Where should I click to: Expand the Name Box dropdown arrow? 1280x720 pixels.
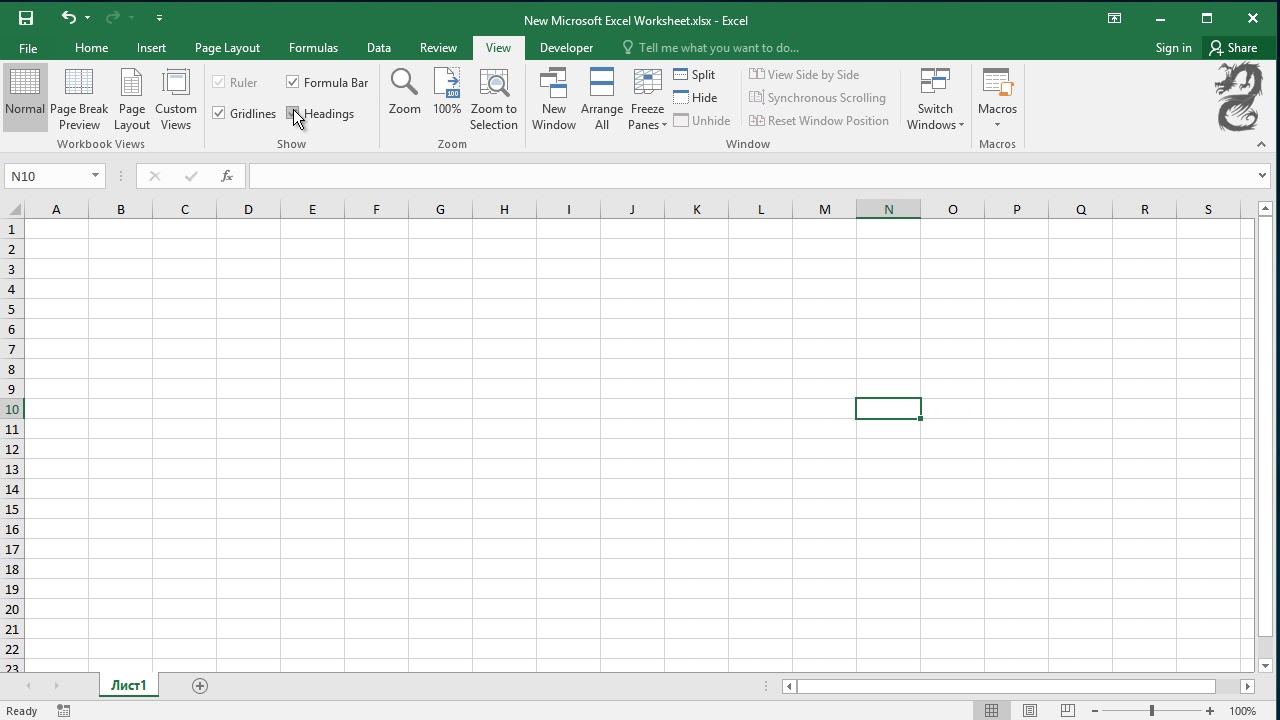[x=96, y=176]
